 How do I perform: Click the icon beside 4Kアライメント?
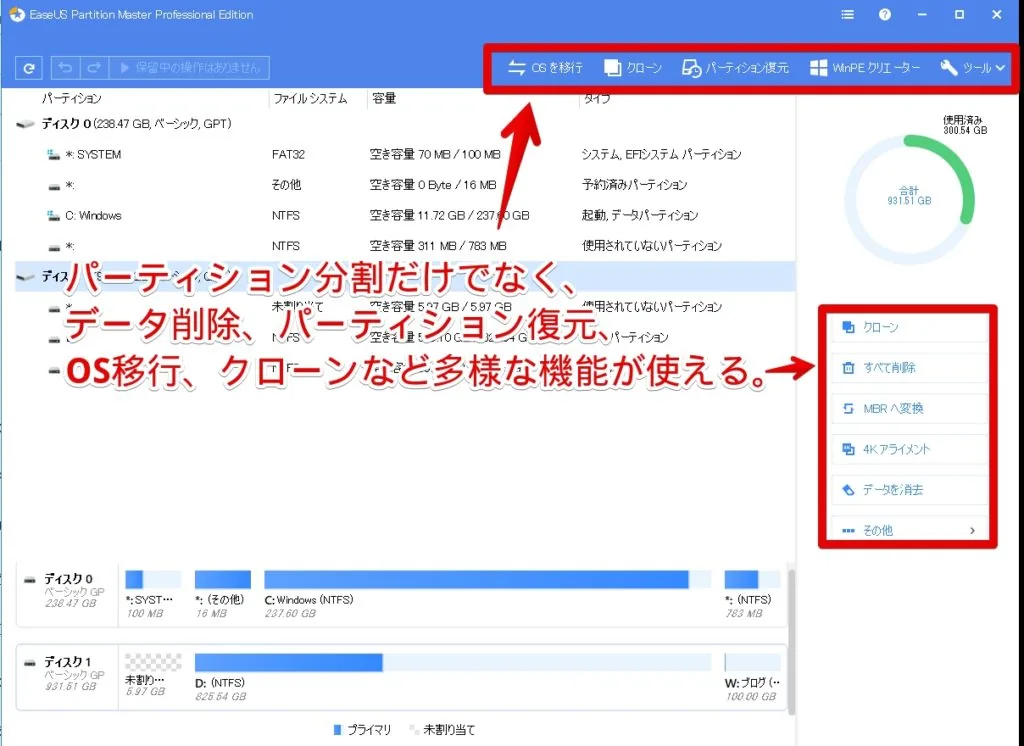point(848,449)
